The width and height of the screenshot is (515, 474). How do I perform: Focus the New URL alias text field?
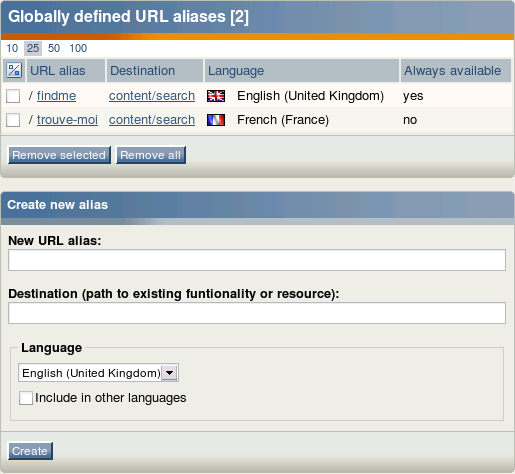[257, 260]
